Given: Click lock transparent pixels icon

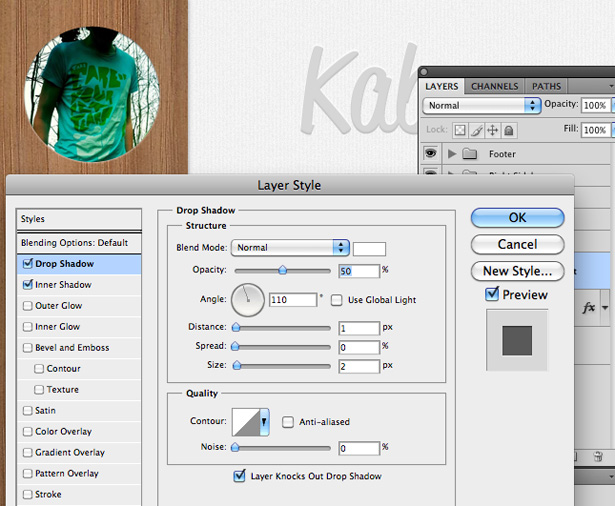Looking at the screenshot, I should 460,130.
